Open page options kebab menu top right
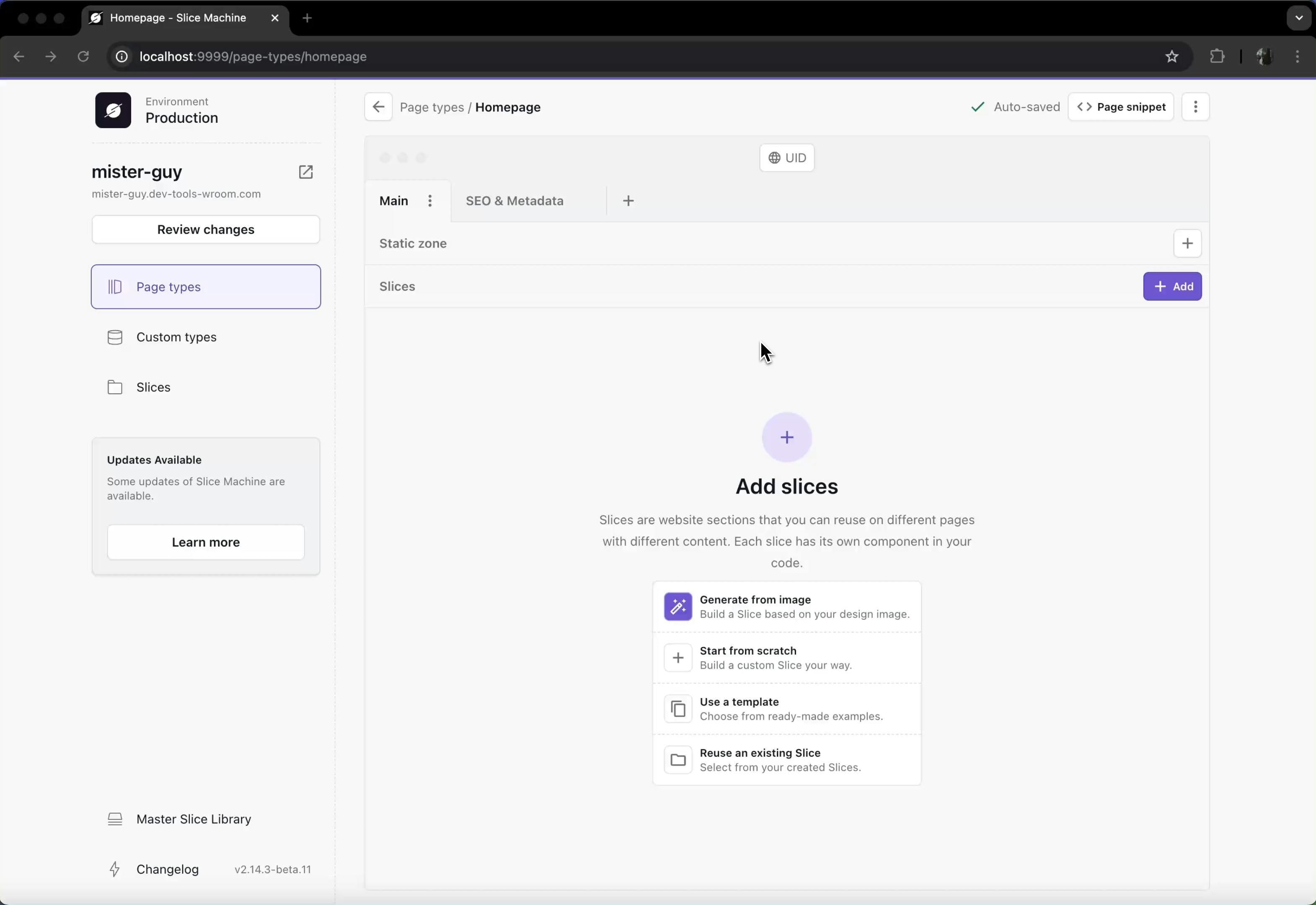 pyautogui.click(x=1195, y=107)
